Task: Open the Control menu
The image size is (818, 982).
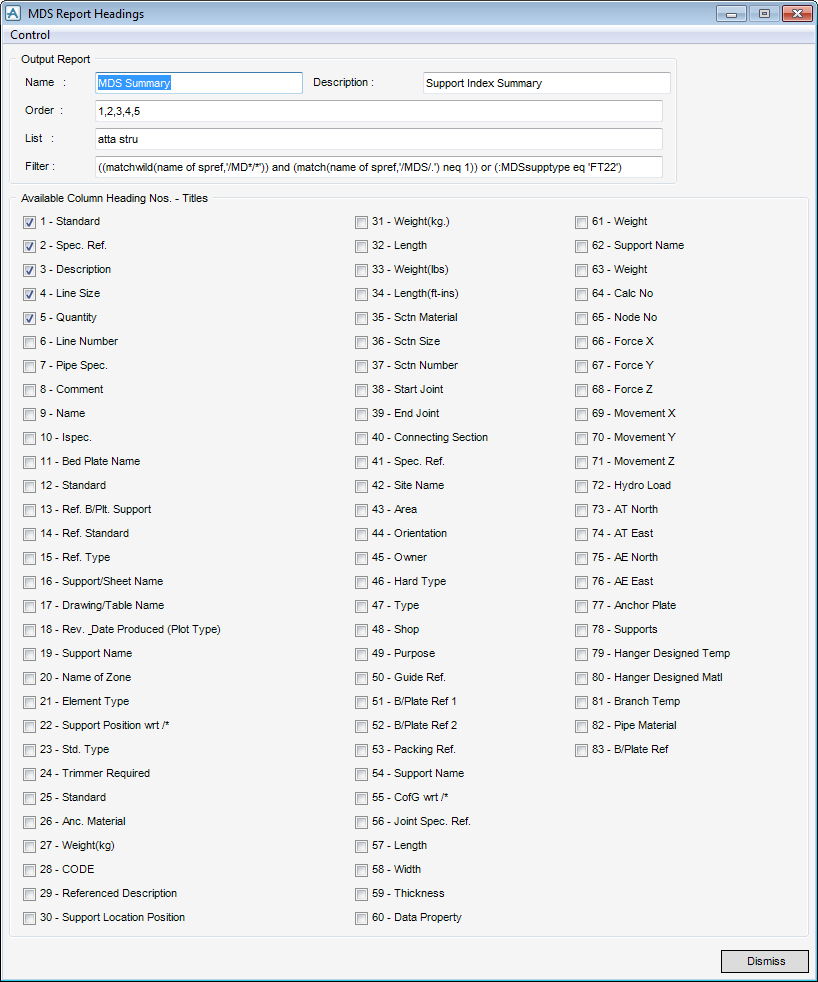Action: point(30,35)
